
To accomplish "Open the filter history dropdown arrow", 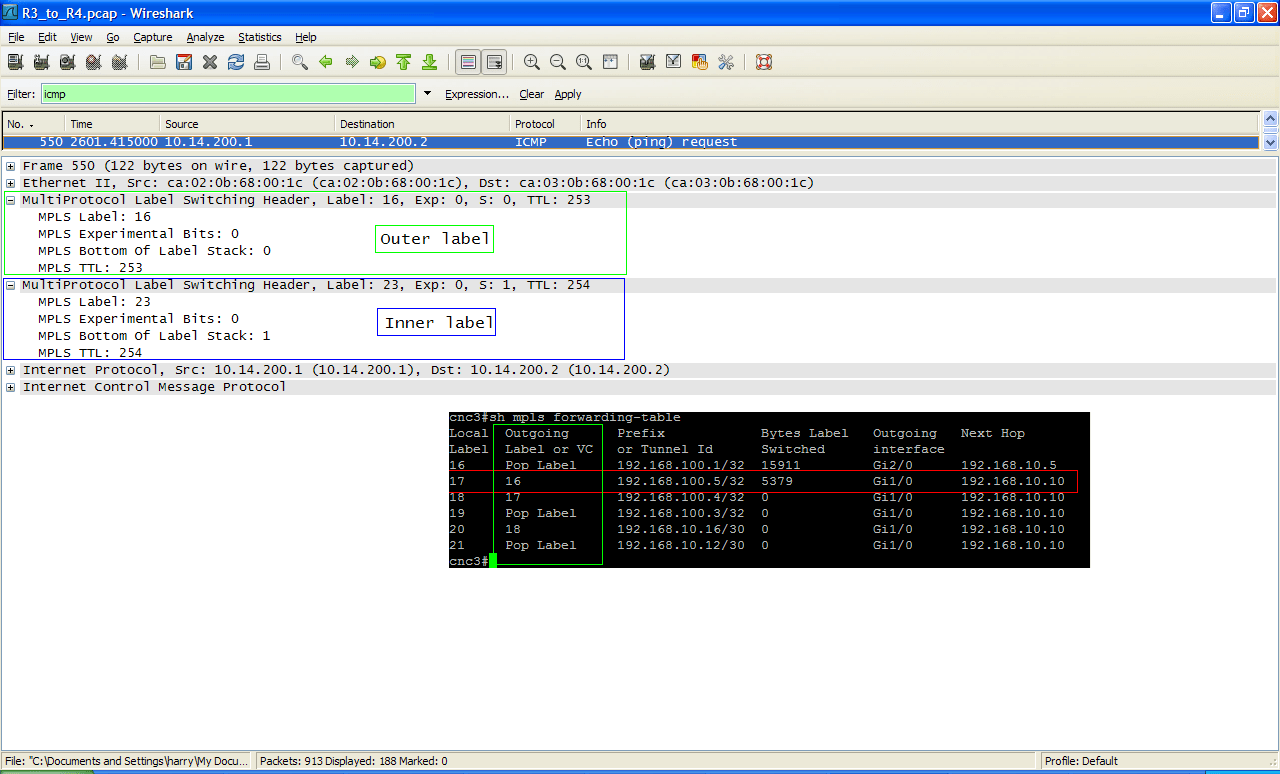I will click(x=428, y=94).
